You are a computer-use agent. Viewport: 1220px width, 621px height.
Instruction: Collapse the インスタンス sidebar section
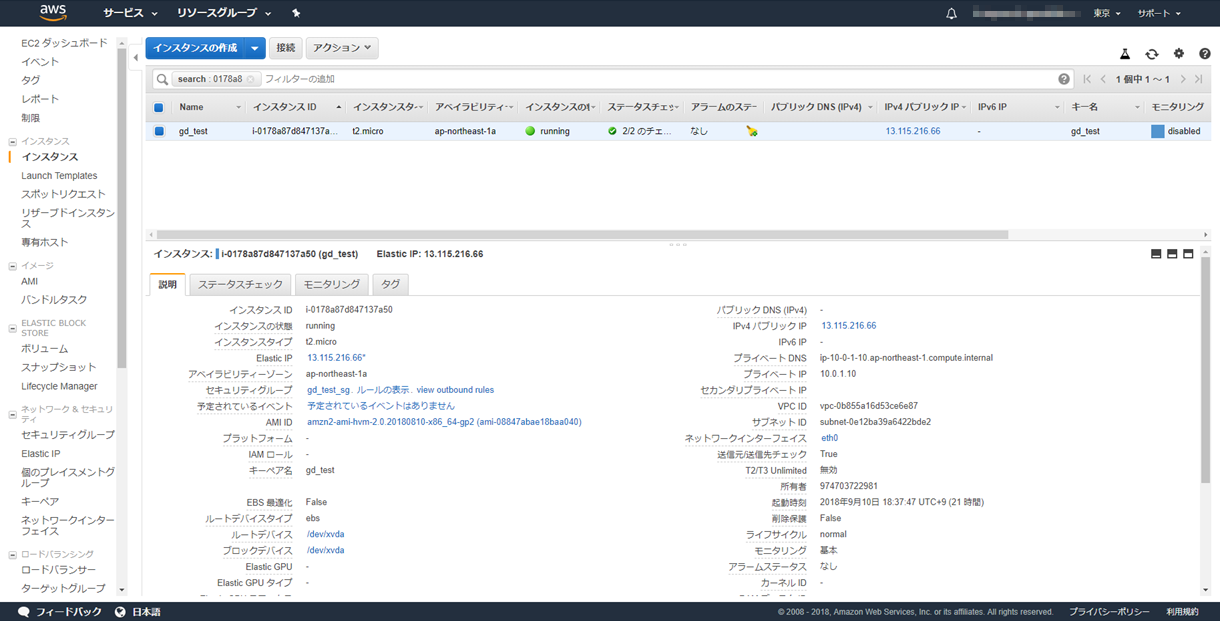pos(12,142)
